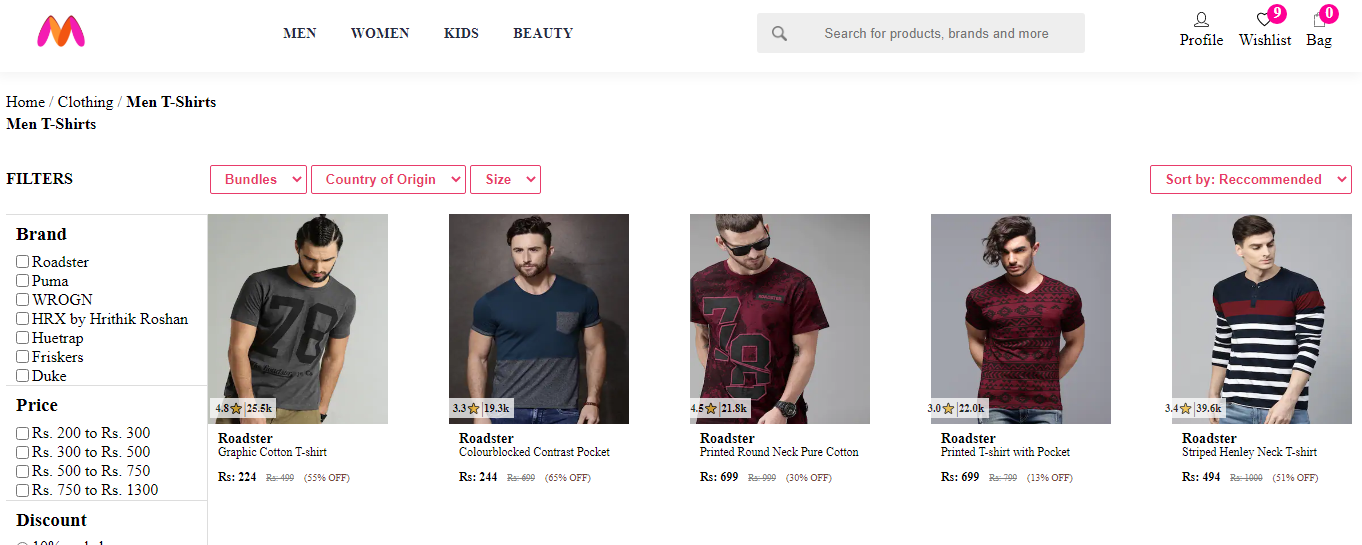This screenshot has width=1362, height=545.
Task: Open the Profile icon
Action: tap(1201, 20)
